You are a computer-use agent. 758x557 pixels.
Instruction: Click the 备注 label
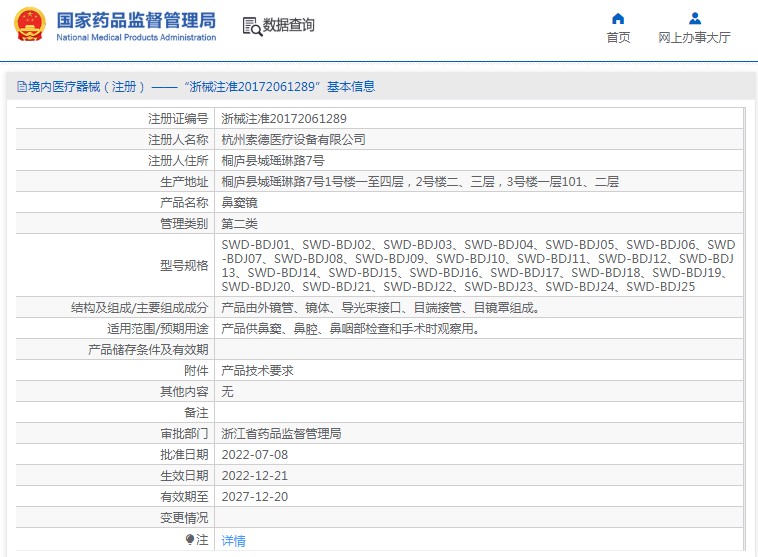pos(196,413)
